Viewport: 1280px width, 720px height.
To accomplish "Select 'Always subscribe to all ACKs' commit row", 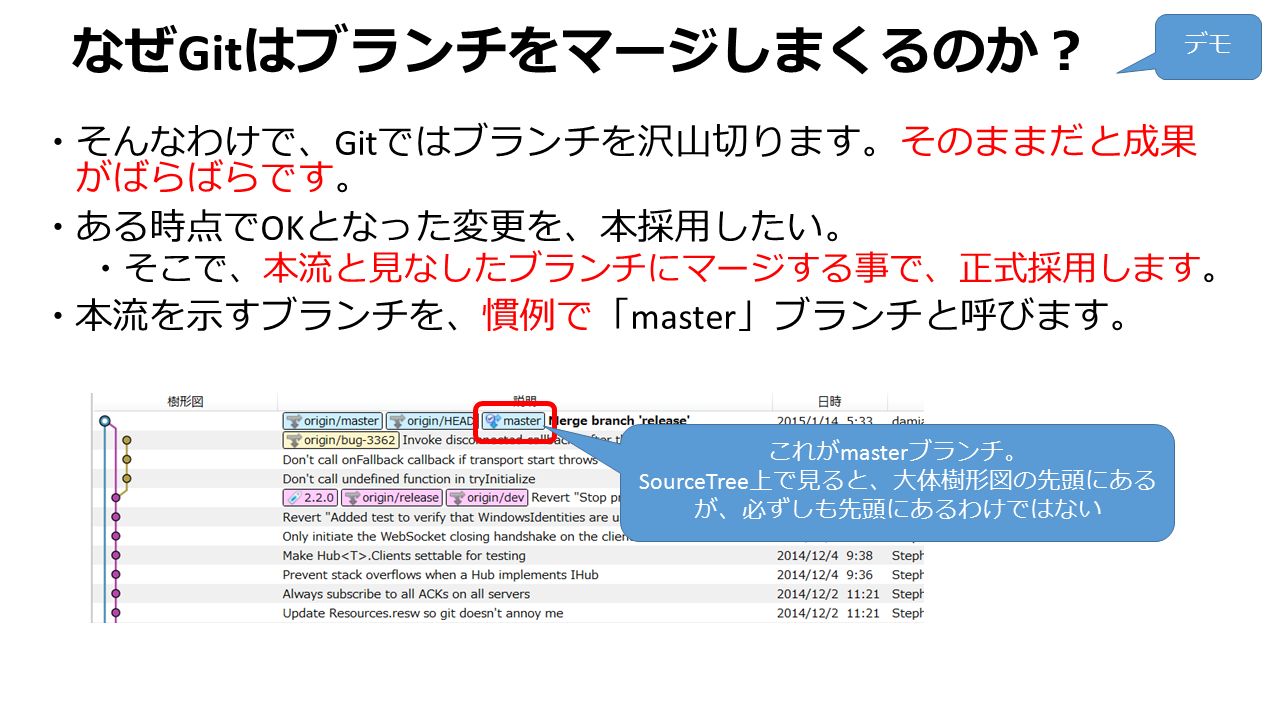I will (508, 593).
